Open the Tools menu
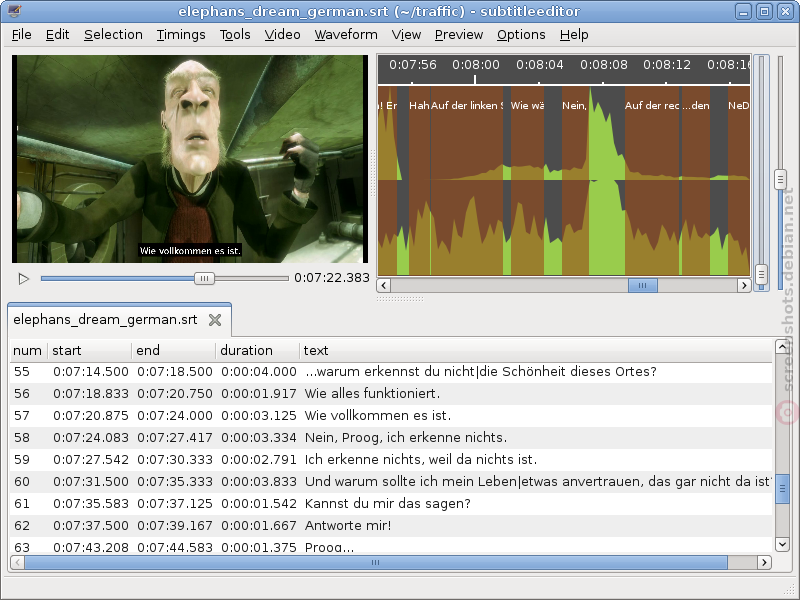 (x=235, y=35)
